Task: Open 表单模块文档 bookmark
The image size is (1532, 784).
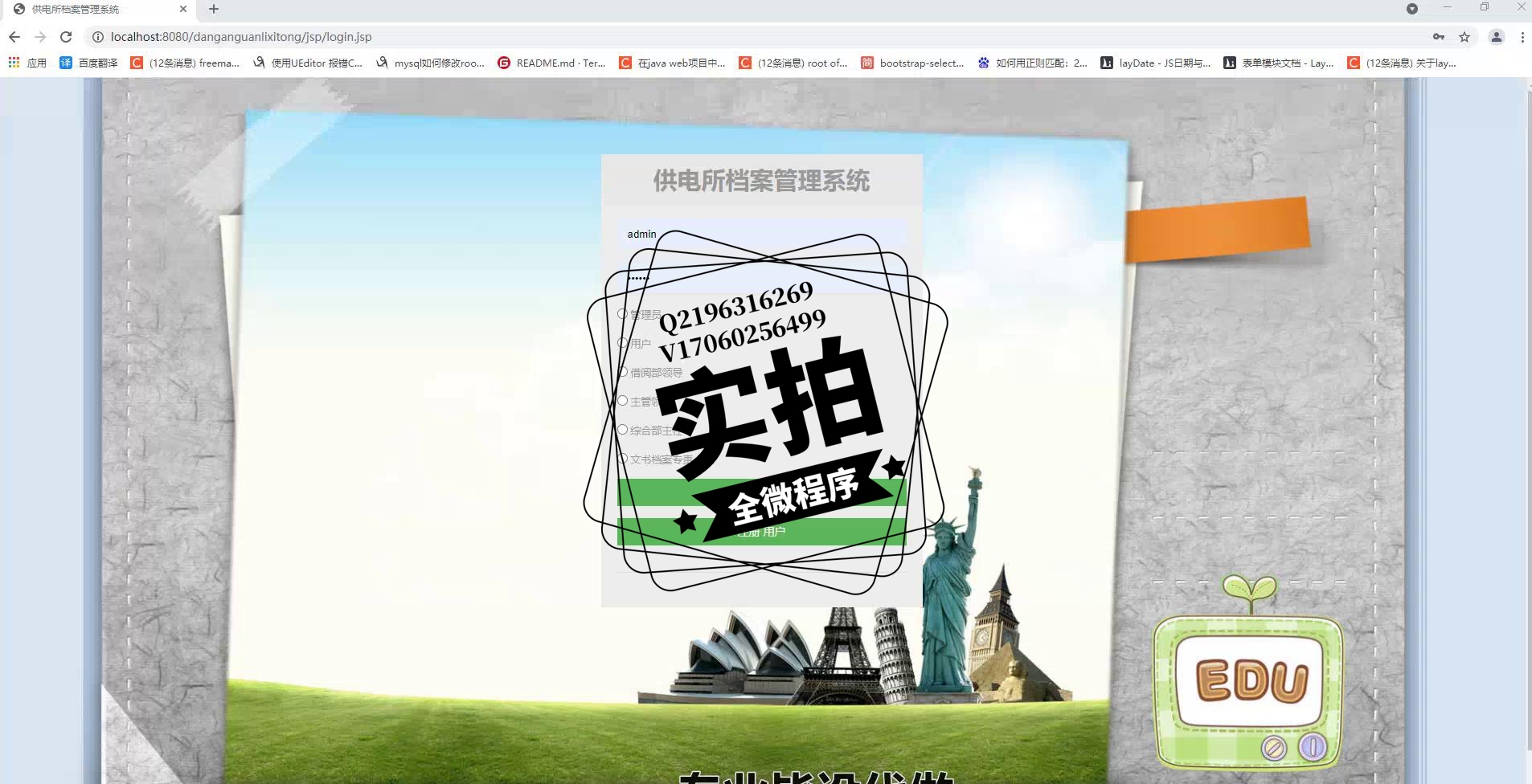Action: tap(1279, 63)
